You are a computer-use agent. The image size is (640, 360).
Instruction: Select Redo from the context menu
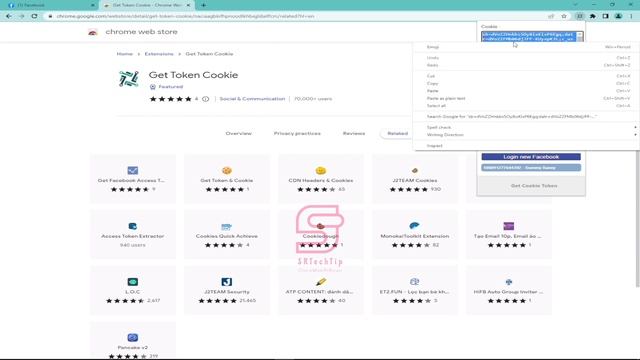(527, 65)
